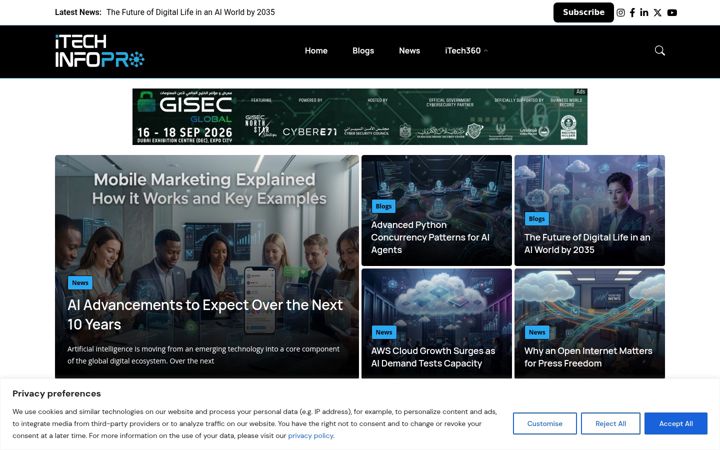
Task: Go to the Home menu item
Action: point(316,51)
